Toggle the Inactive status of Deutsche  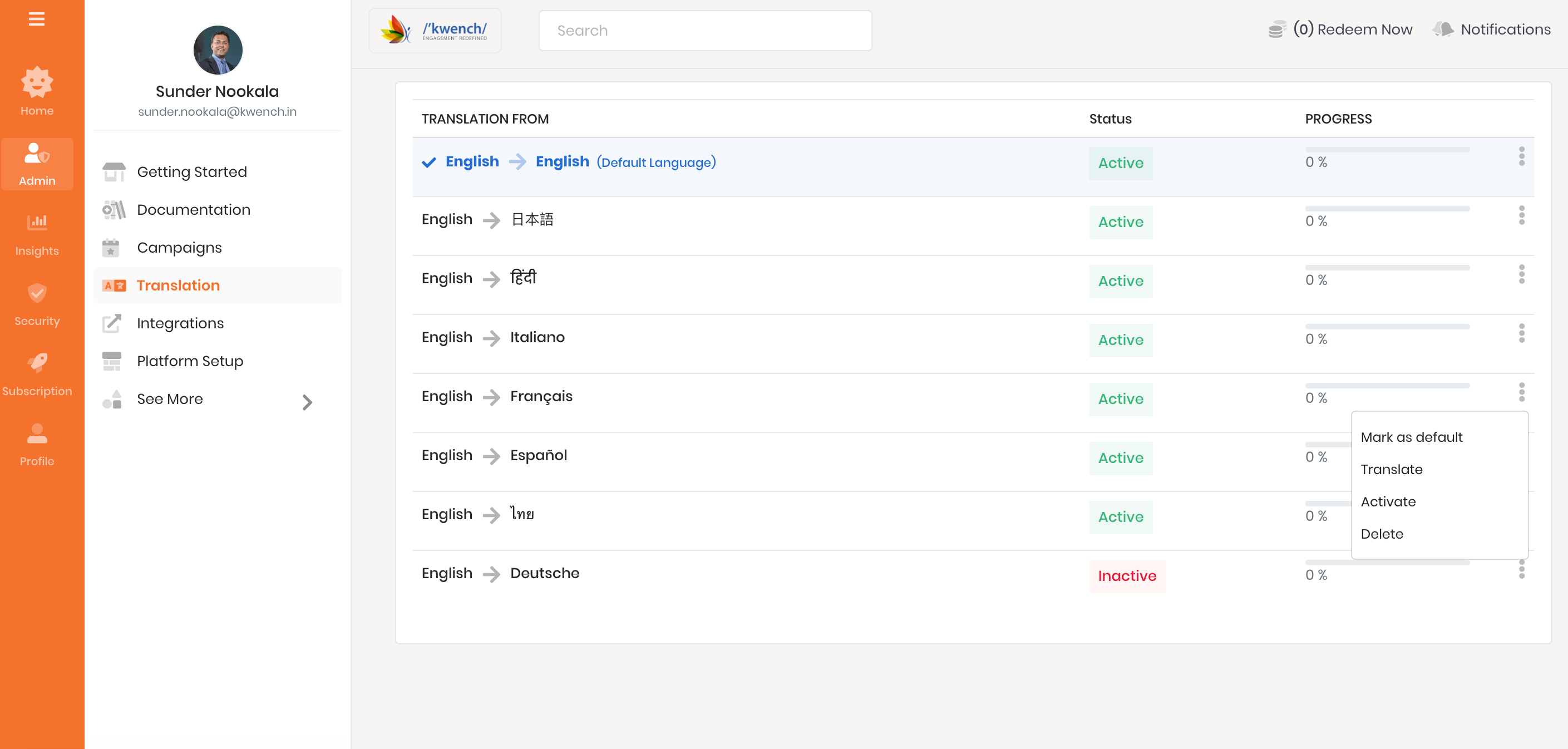[1127, 575]
